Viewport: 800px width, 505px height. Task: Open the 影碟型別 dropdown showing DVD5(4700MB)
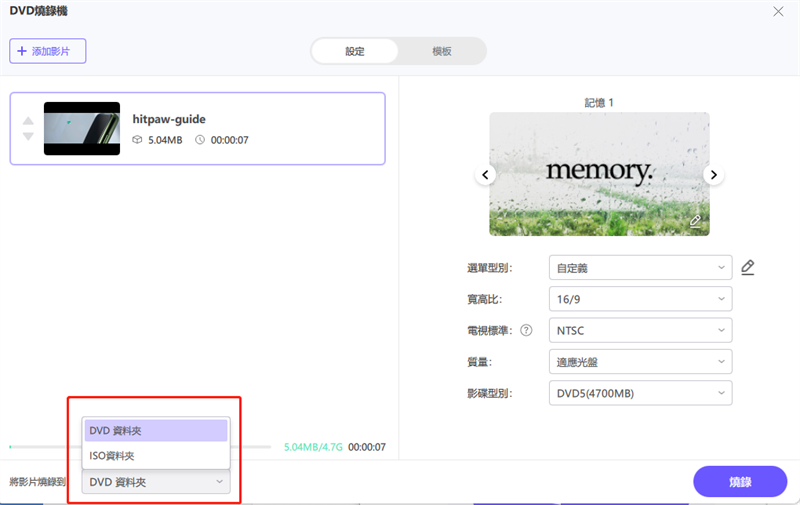[640, 393]
